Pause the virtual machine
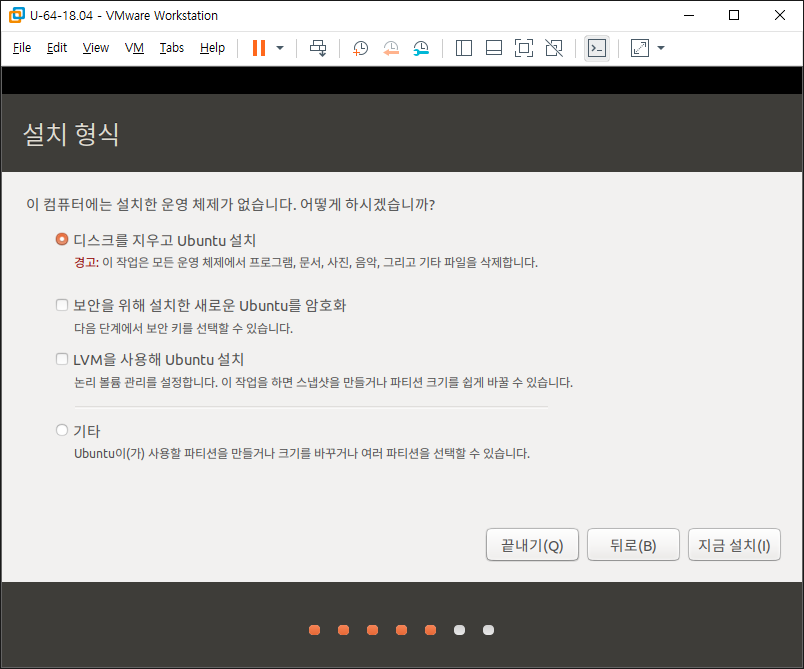Screen dimensions: 804x669 click(259, 48)
